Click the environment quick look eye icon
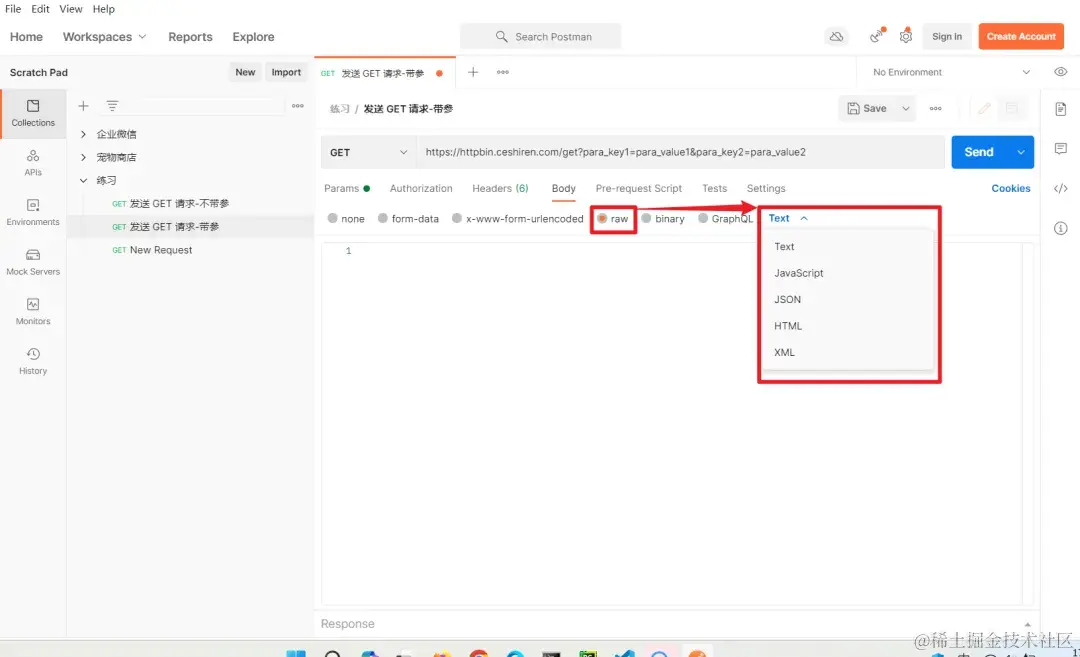 (x=1060, y=72)
